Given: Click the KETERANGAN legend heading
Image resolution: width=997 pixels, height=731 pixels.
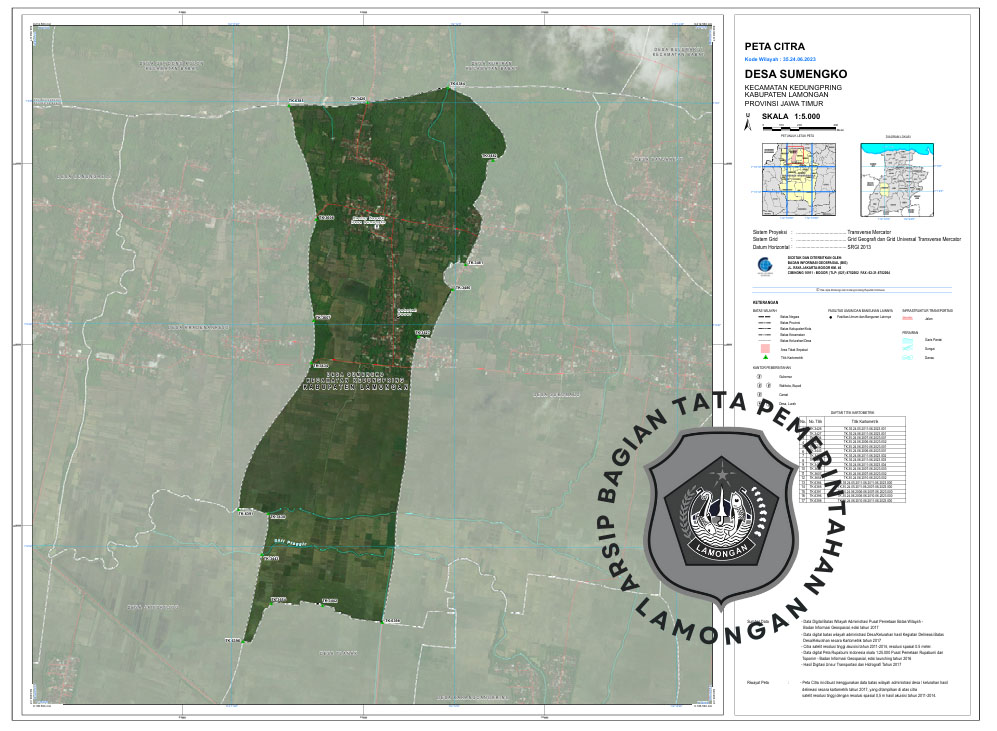Looking at the screenshot, I should point(766,301).
